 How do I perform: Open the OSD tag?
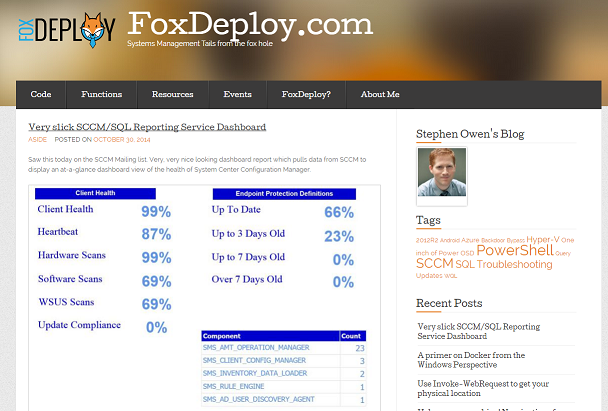tap(467, 253)
